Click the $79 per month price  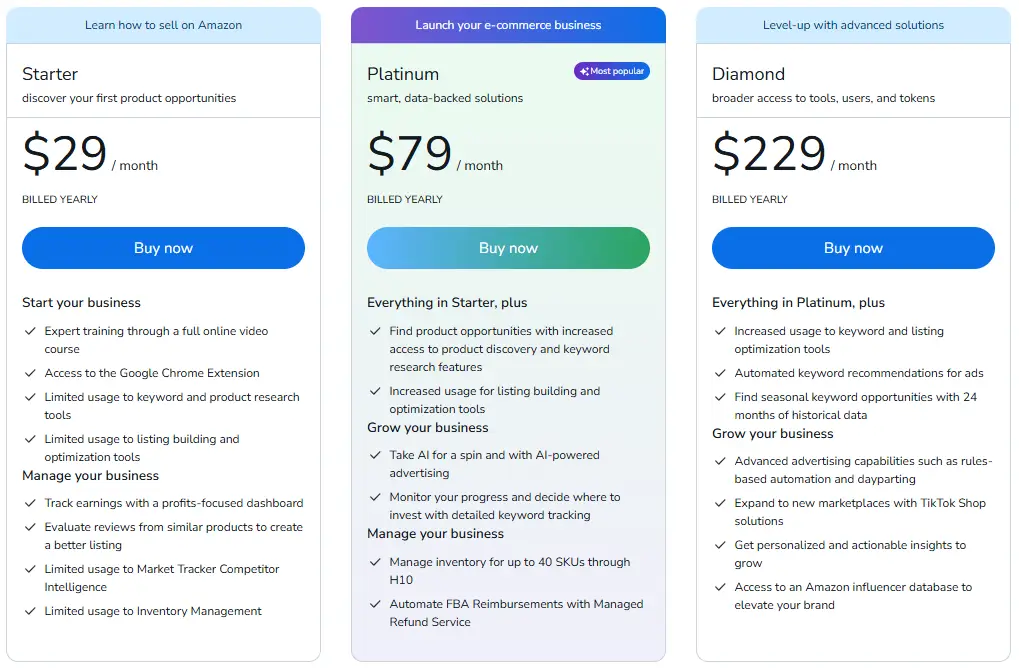tap(435, 153)
